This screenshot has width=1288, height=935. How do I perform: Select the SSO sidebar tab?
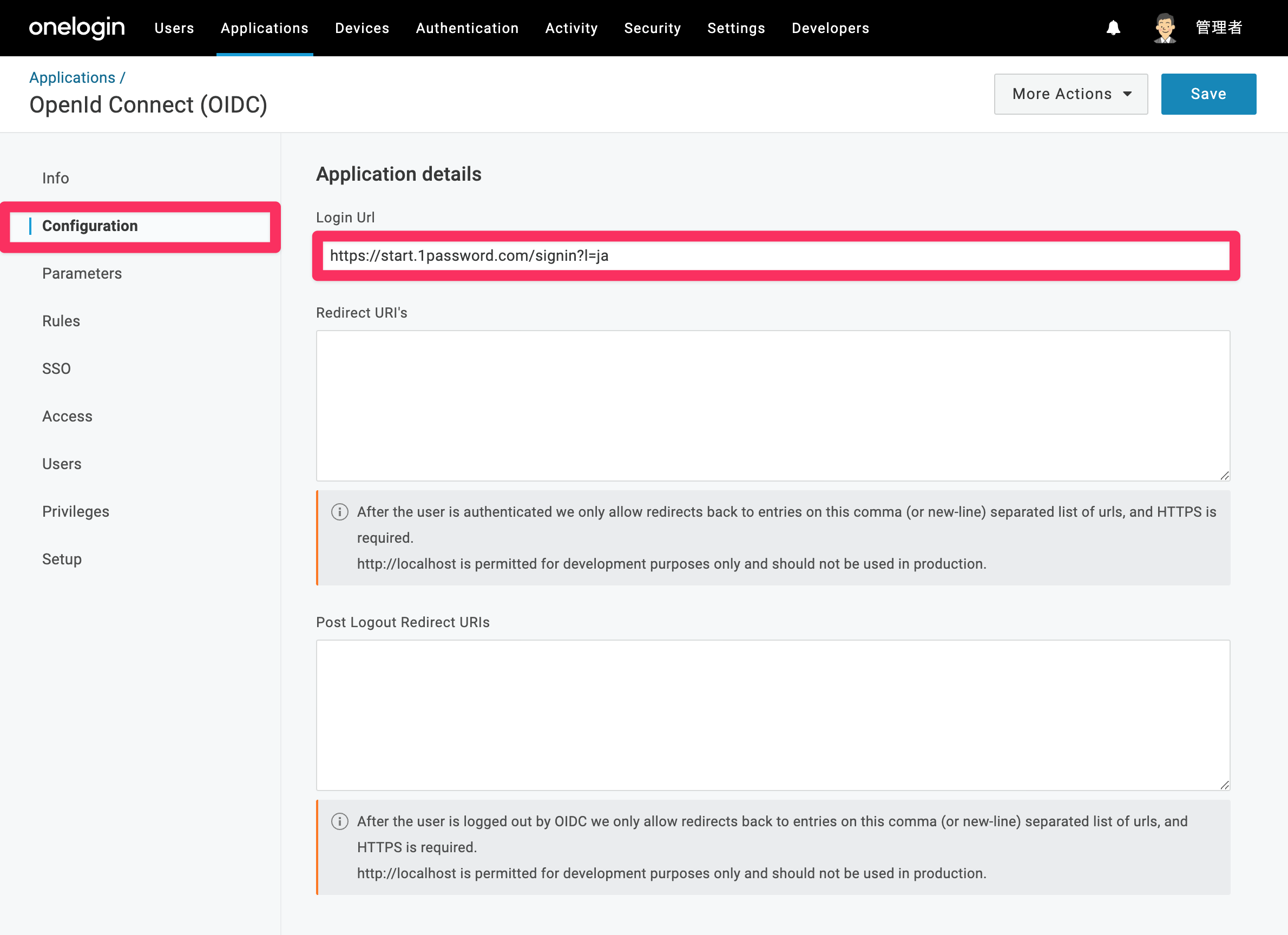[56, 369]
